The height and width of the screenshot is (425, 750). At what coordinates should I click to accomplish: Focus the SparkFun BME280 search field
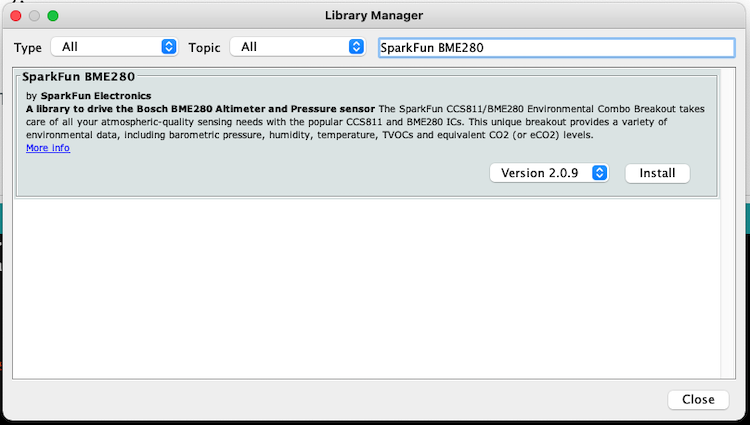pyautogui.click(x=556, y=48)
